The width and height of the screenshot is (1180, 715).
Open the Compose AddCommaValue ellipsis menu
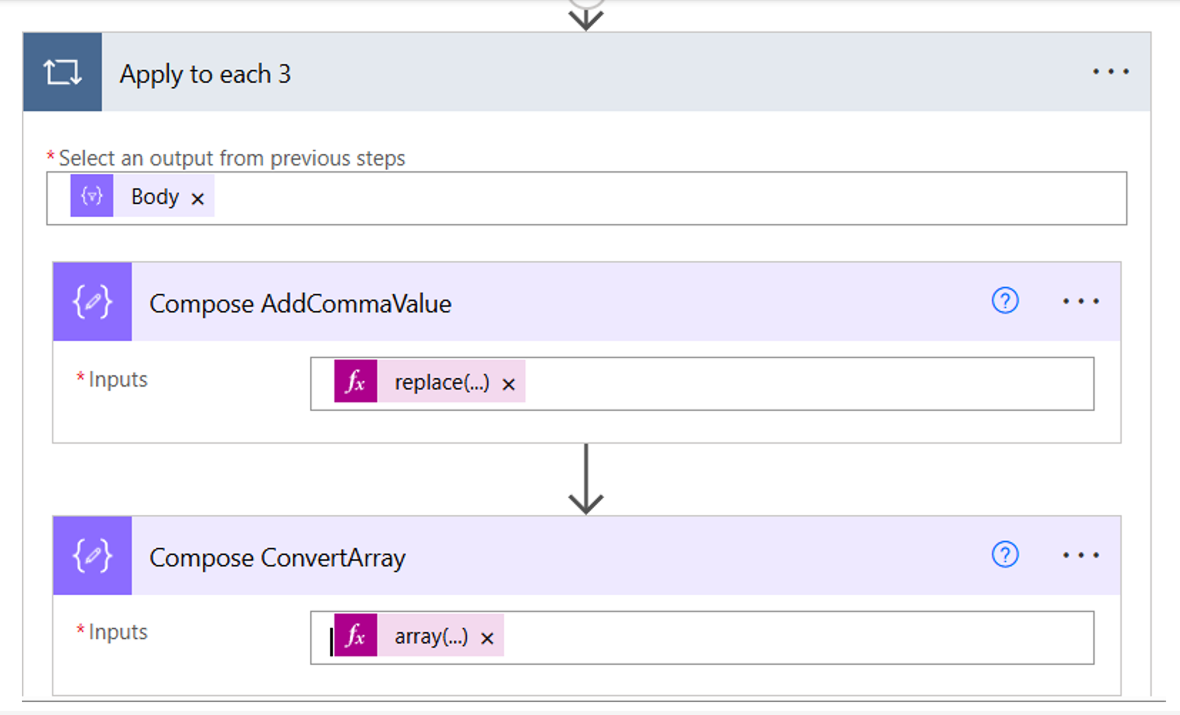point(1081,300)
